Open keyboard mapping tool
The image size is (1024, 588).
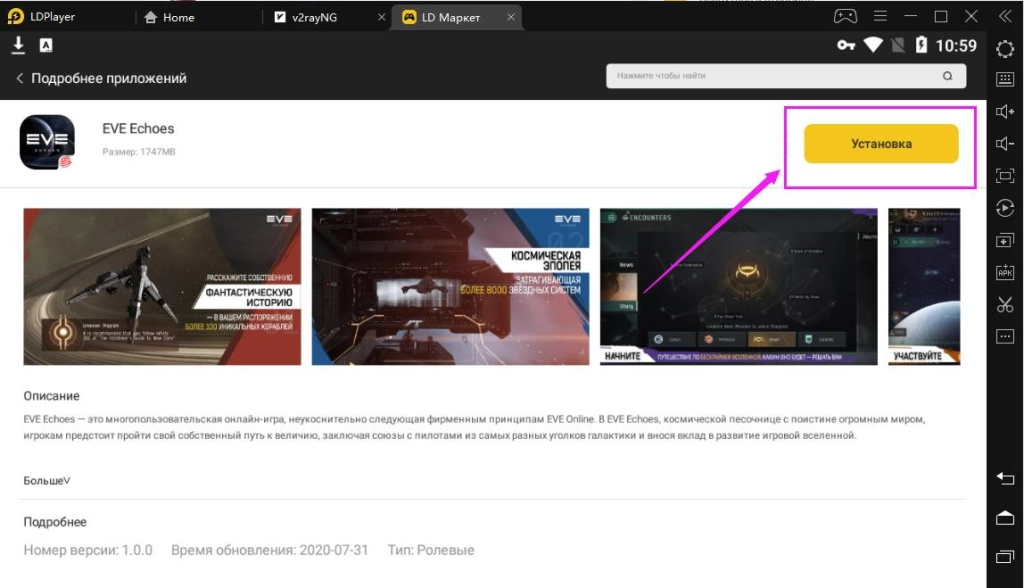coord(1005,80)
